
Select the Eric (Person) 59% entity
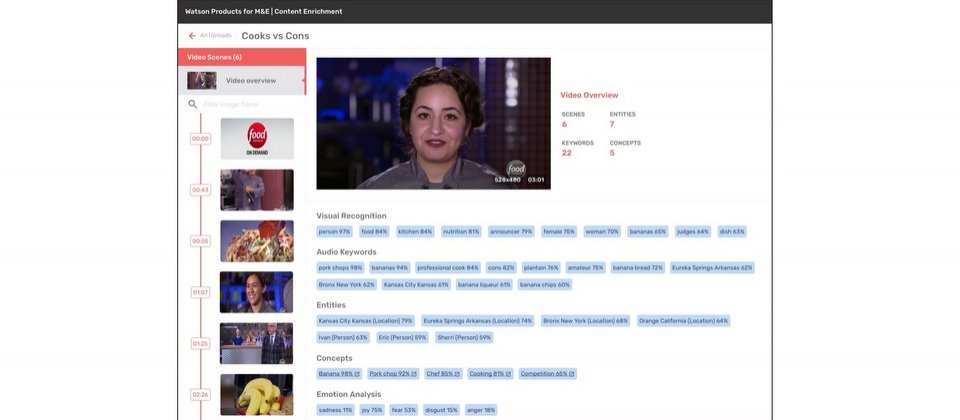click(402, 337)
